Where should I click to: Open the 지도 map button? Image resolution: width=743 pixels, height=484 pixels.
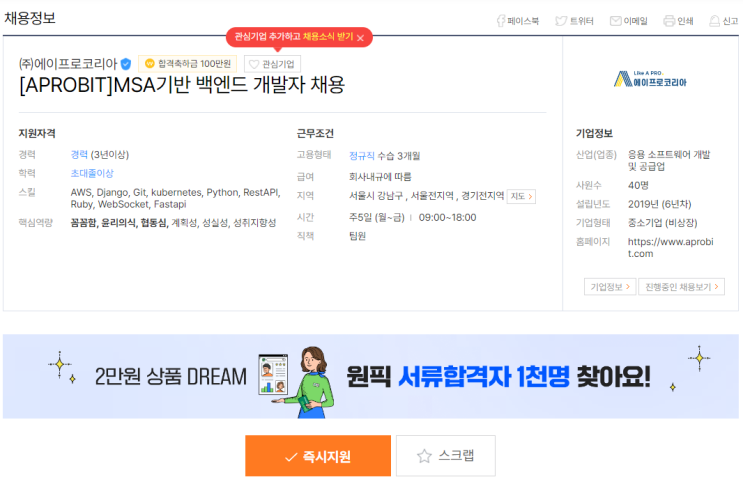coord(521,196)
